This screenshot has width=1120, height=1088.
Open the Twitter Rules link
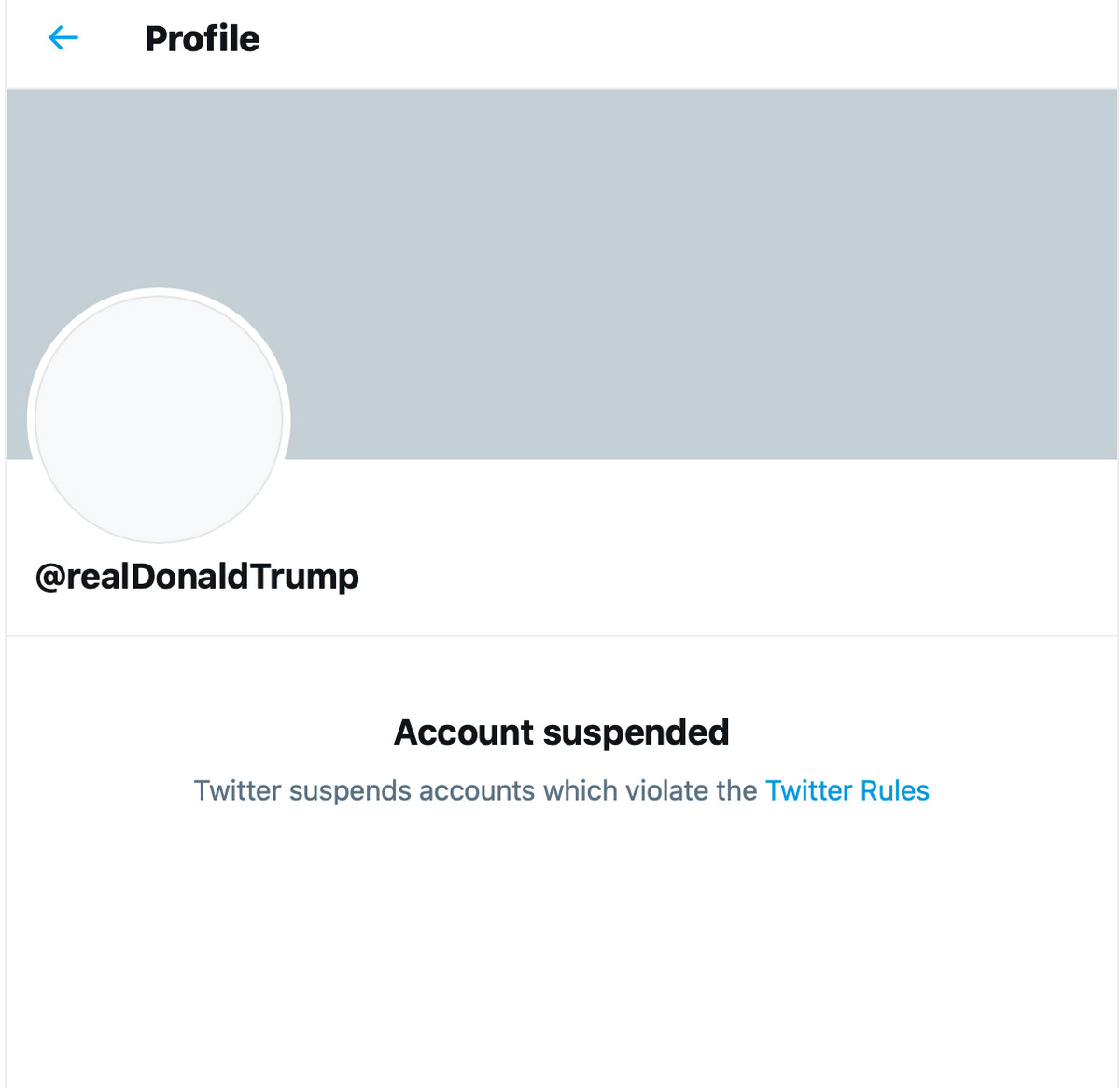[x=847, y=790]
